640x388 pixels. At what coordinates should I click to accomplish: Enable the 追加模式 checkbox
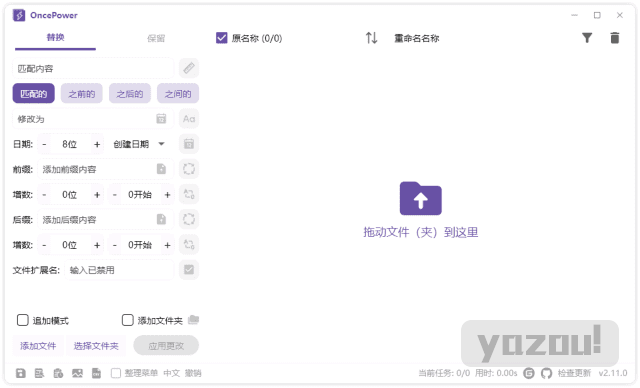tap(22, 320)
